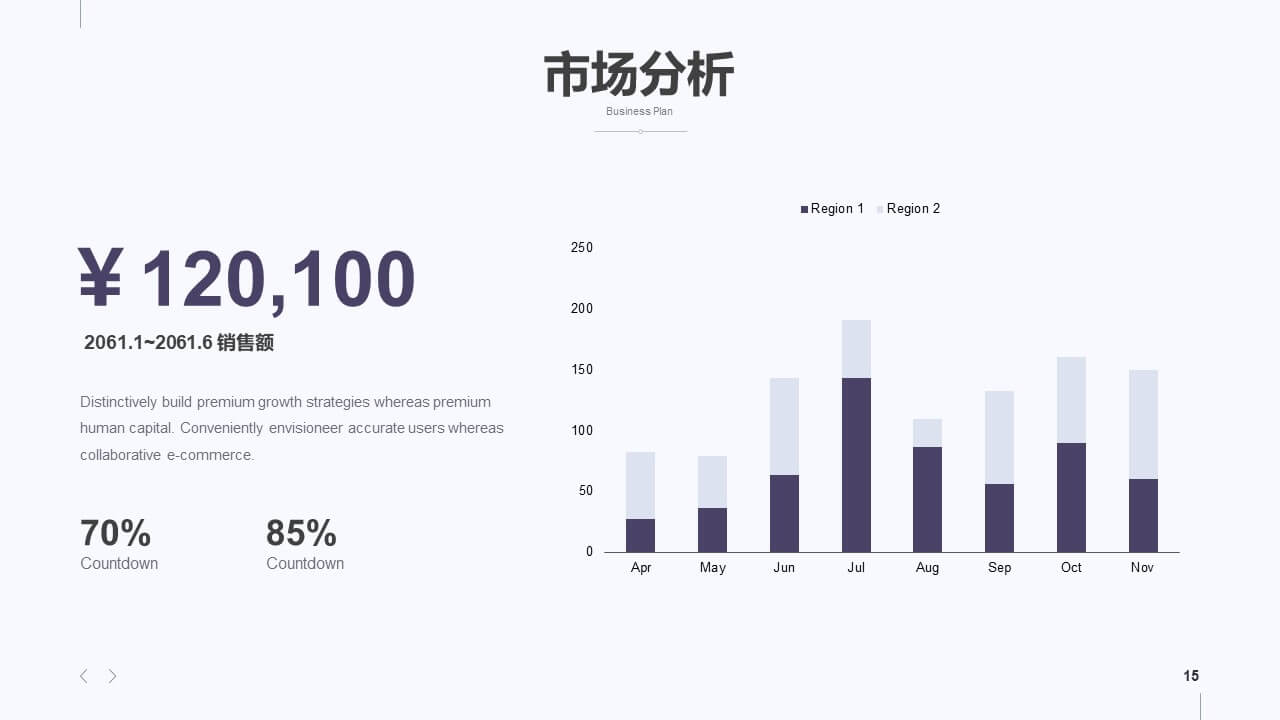Click the dark Jul bar segment
This screenshot has height=720, width=1280.
click(856, 465)
